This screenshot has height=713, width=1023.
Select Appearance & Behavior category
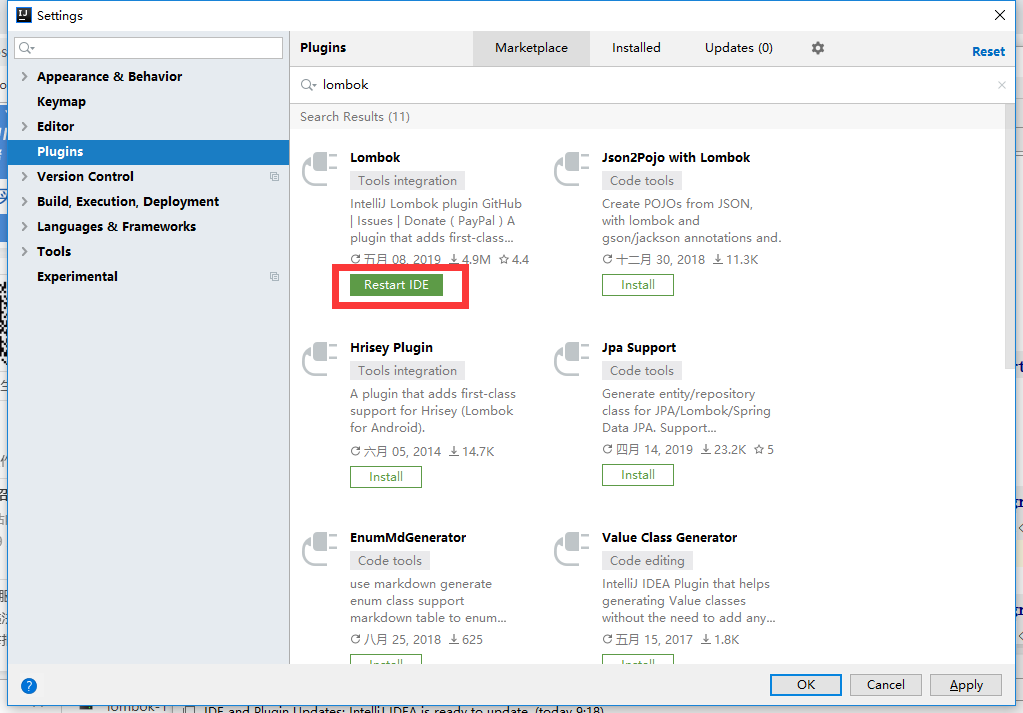pyautogui.click(x=109, y=76)
